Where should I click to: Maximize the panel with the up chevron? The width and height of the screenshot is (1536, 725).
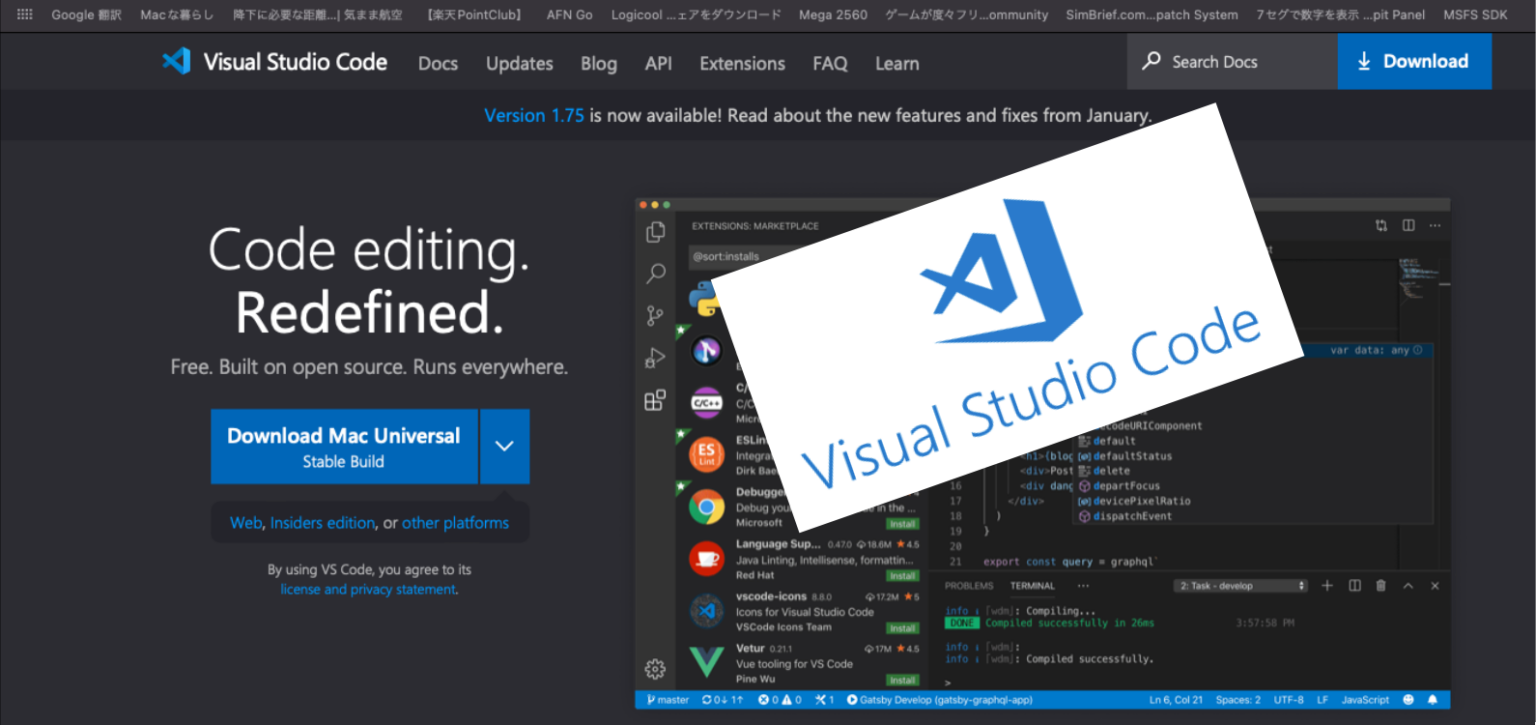click(1408, 586)
